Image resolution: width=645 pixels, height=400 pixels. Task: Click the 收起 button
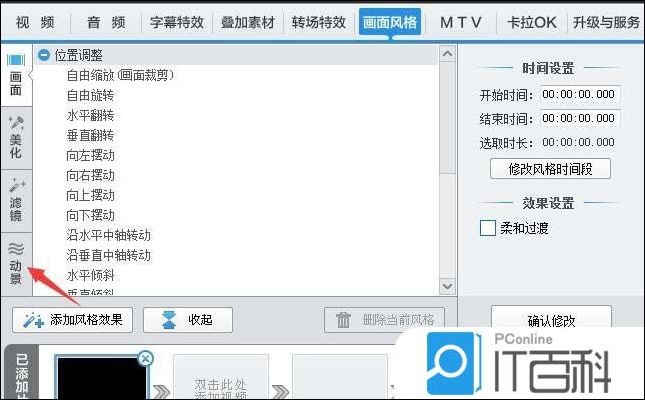coord(188,320)
